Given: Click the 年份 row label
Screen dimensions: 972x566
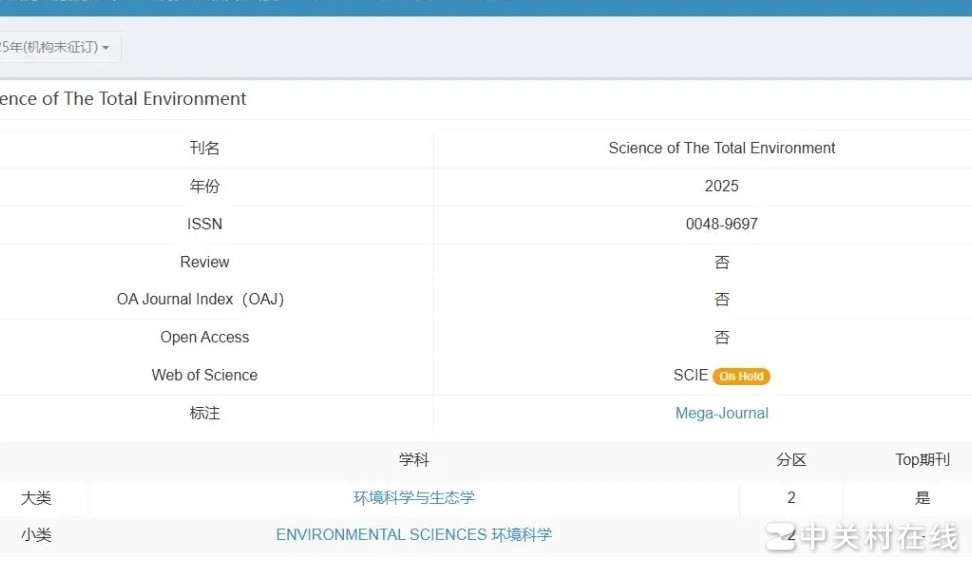Looking at the screenshot, I should click(205, 186).
